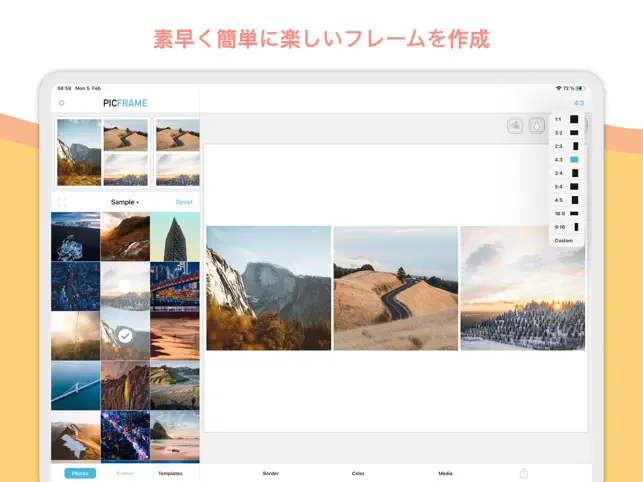Image resolution: width=643 pixels, height=482 pixels.
Task: Open the settings gear icon
Action: click(x=62, y=103)
